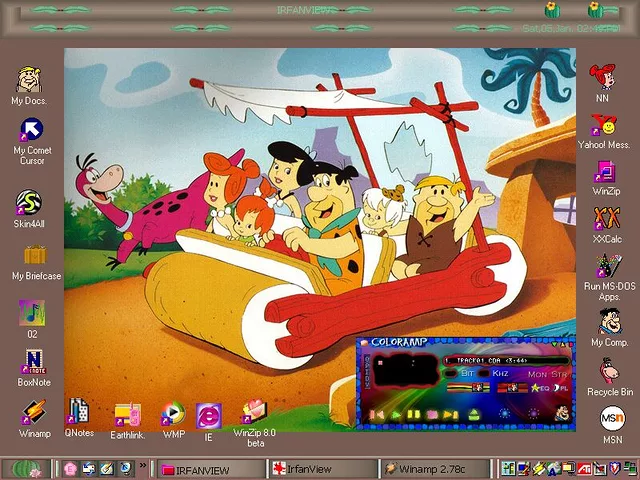Image resolution: width=640 pixels, height=480 pixels.
Task: Switch to the IRFANVIEW folder taskbar button
Action: pos(211,469)
